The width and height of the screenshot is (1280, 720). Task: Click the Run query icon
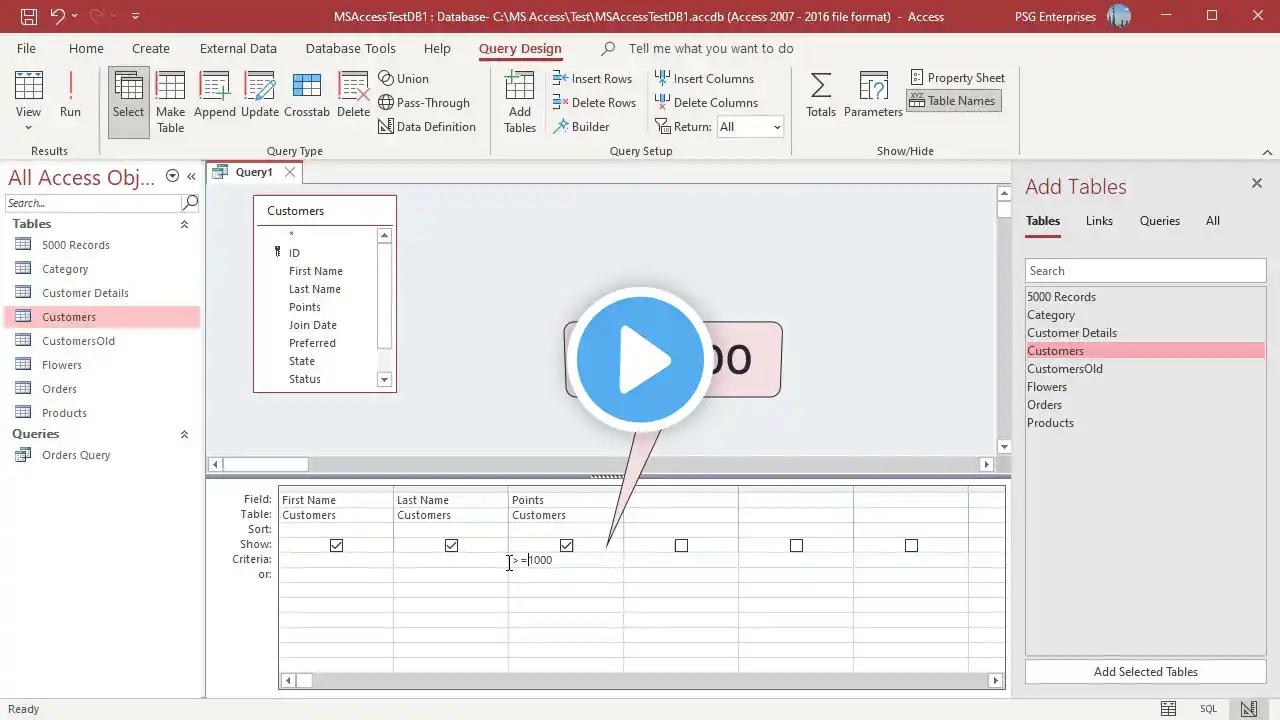[70, 96]
